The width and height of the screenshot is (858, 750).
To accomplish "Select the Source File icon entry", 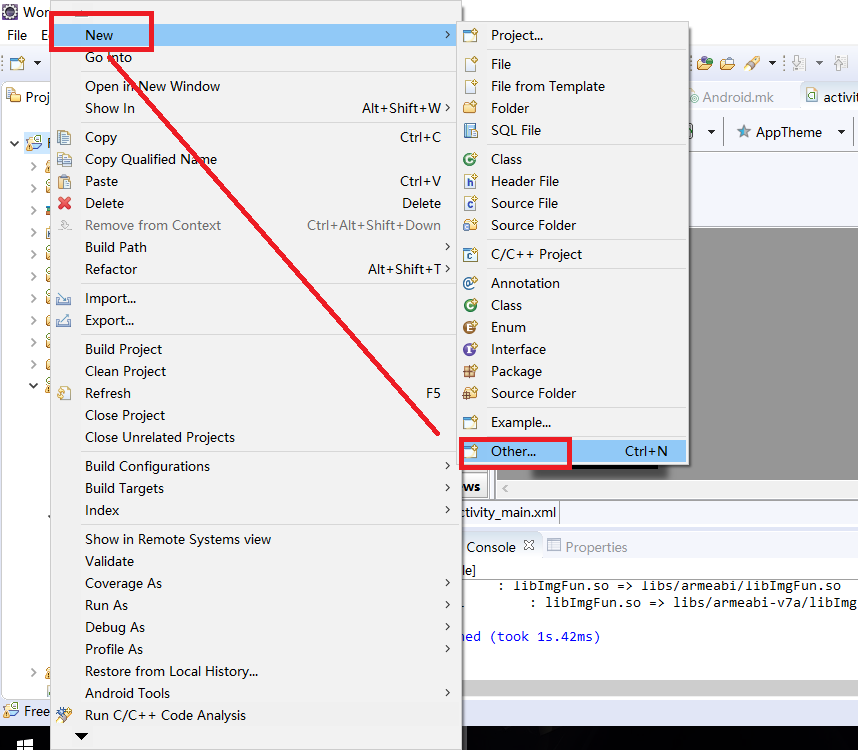I will [x=573, y=204].
